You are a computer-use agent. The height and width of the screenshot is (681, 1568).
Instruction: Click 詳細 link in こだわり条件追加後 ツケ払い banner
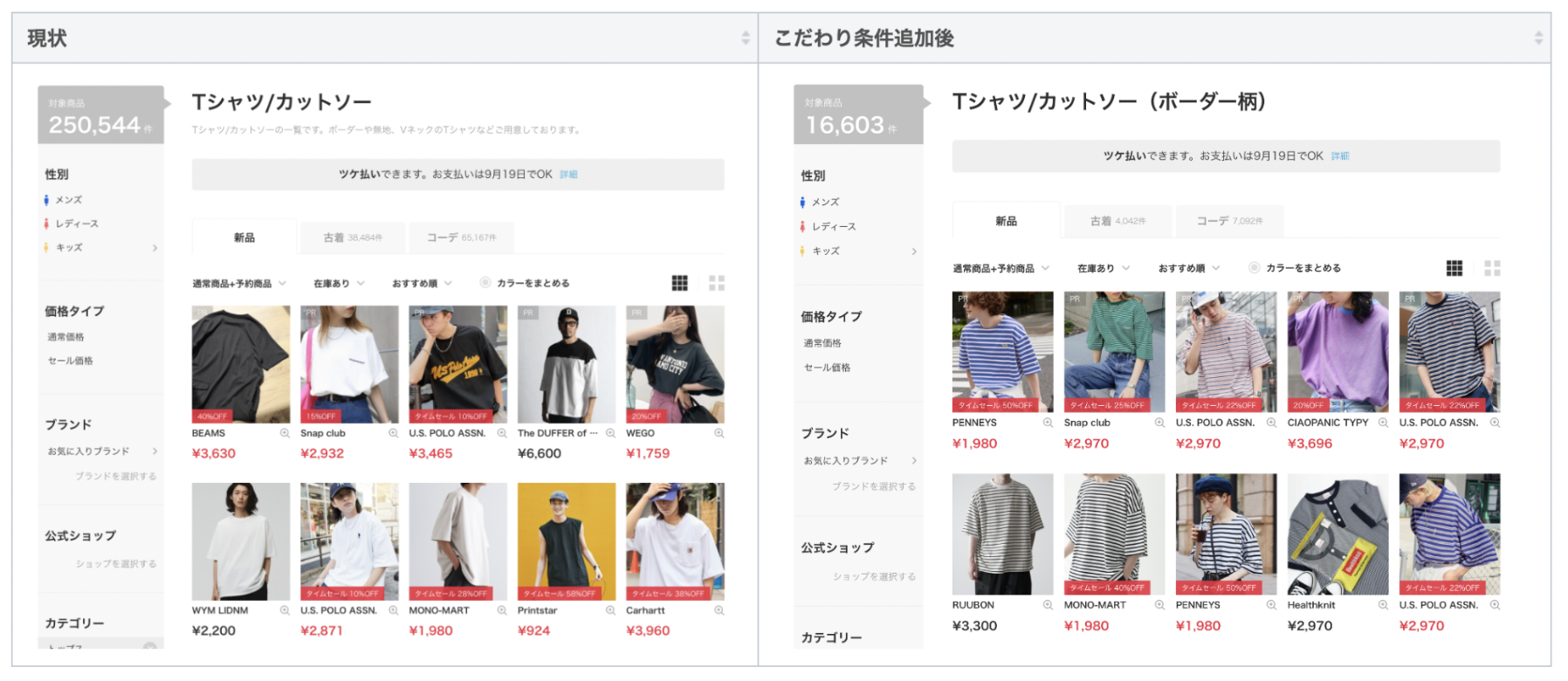click(1340, 156)
